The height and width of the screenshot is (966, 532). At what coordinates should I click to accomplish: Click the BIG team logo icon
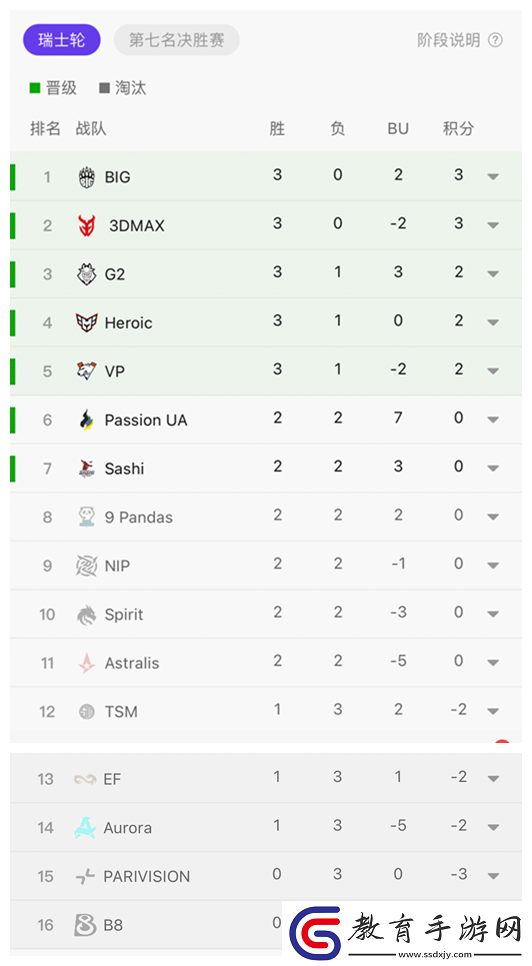coord(87,177)
